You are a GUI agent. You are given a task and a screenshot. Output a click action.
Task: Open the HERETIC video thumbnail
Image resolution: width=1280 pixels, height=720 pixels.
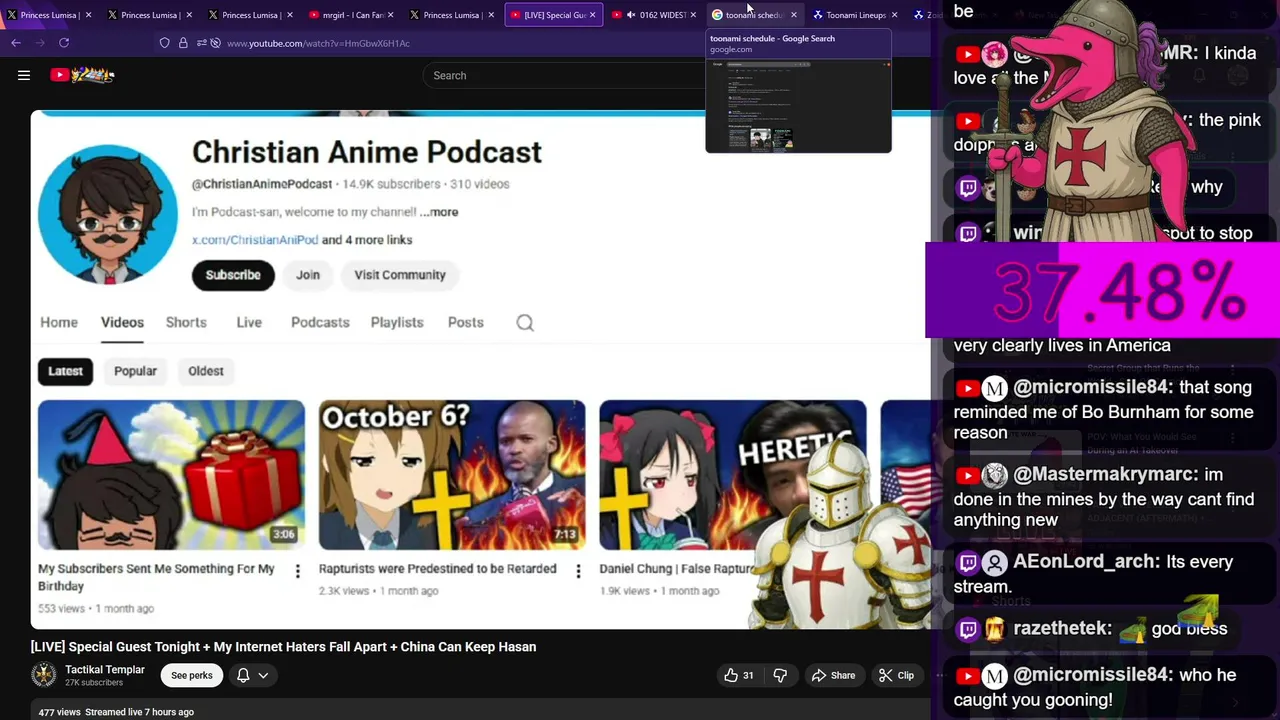[x=733, y=475]
